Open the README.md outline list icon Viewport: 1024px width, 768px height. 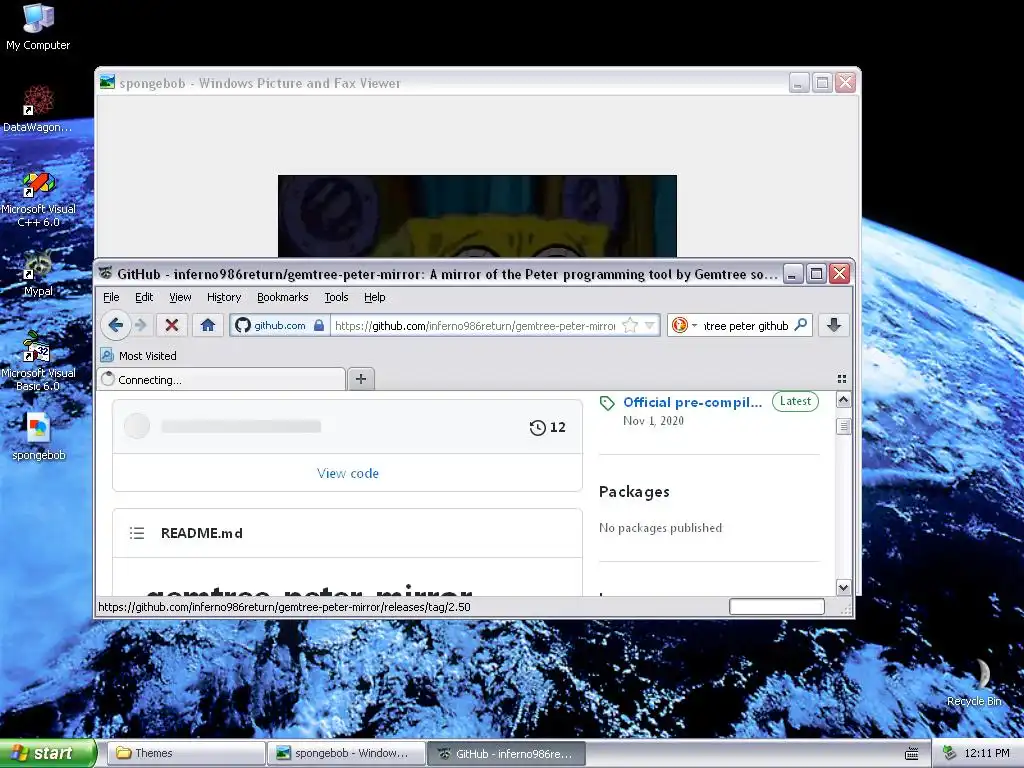coord(136,533)
